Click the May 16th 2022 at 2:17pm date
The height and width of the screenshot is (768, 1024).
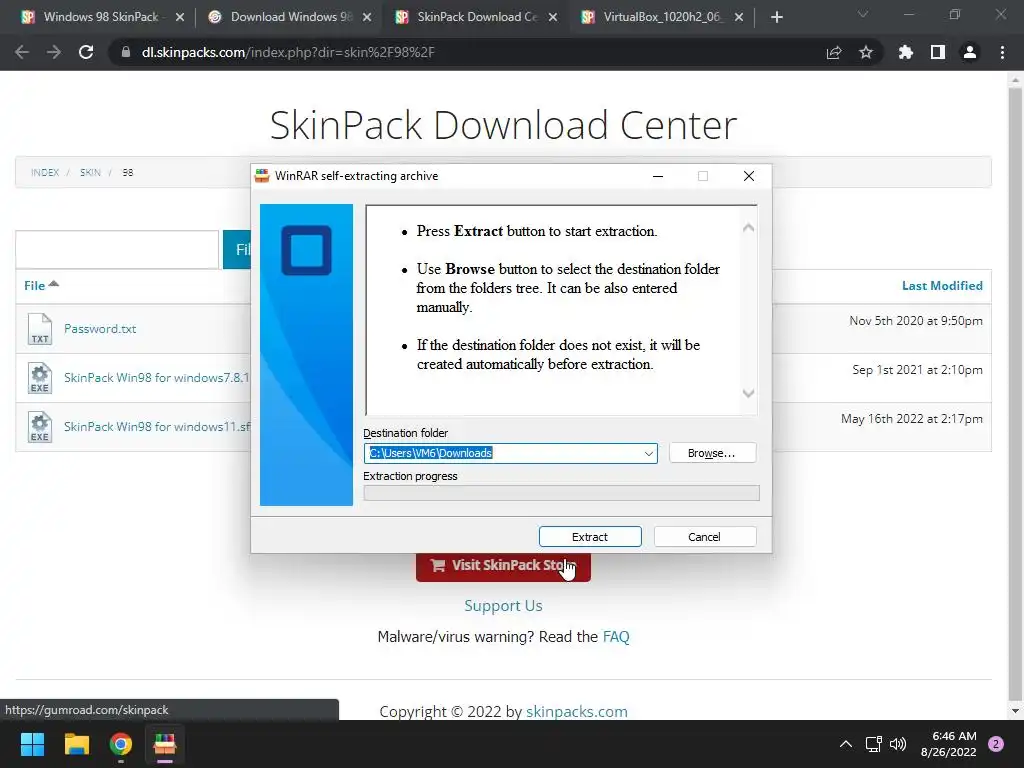point(912,419)
